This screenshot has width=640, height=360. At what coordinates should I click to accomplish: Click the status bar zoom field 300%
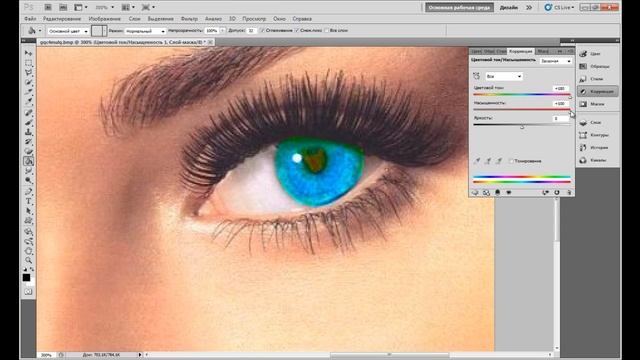pyautogui.click(x=46, y=355)
